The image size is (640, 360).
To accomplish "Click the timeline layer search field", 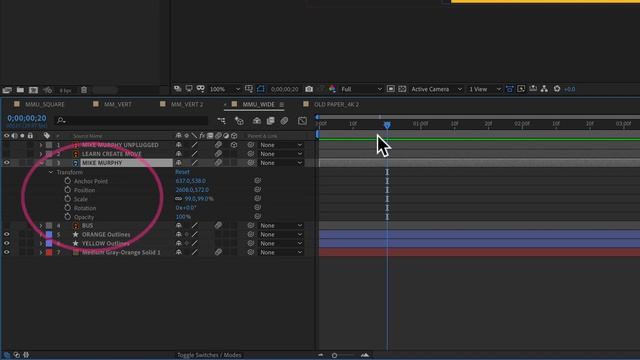I will tap(132, 120).
